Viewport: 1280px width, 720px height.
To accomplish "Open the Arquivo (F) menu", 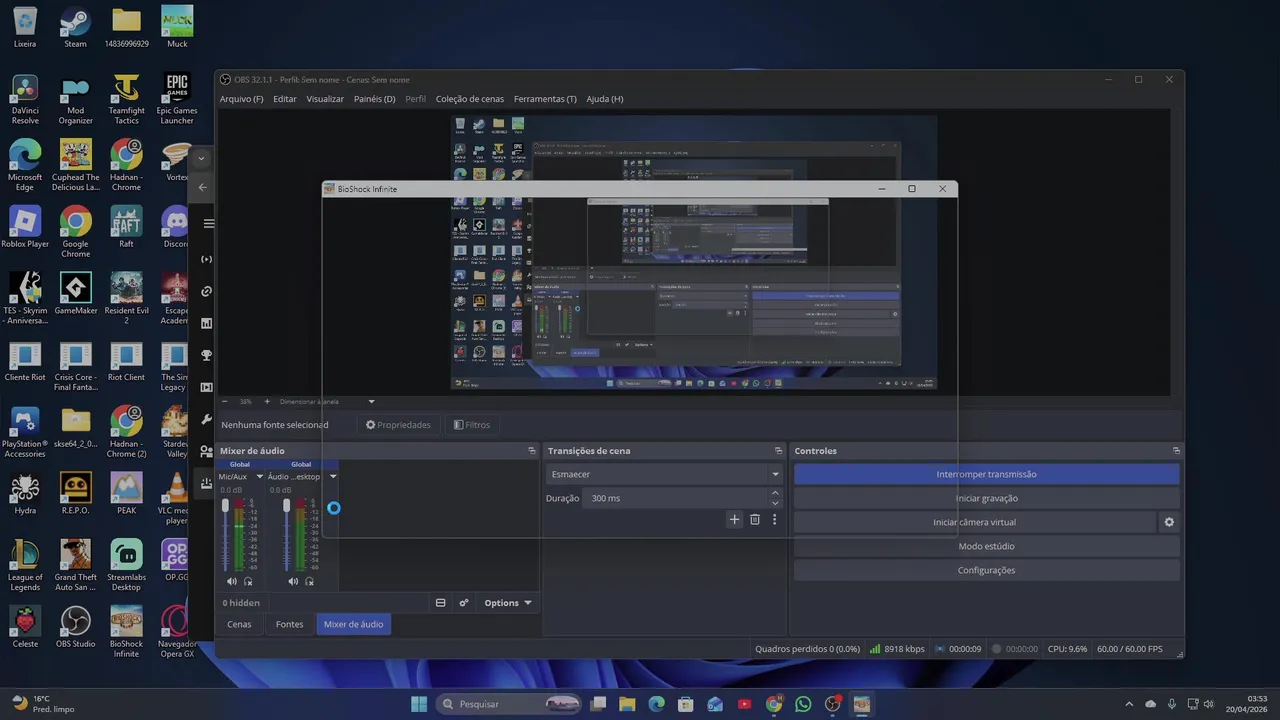I will [x=241, y=99].
